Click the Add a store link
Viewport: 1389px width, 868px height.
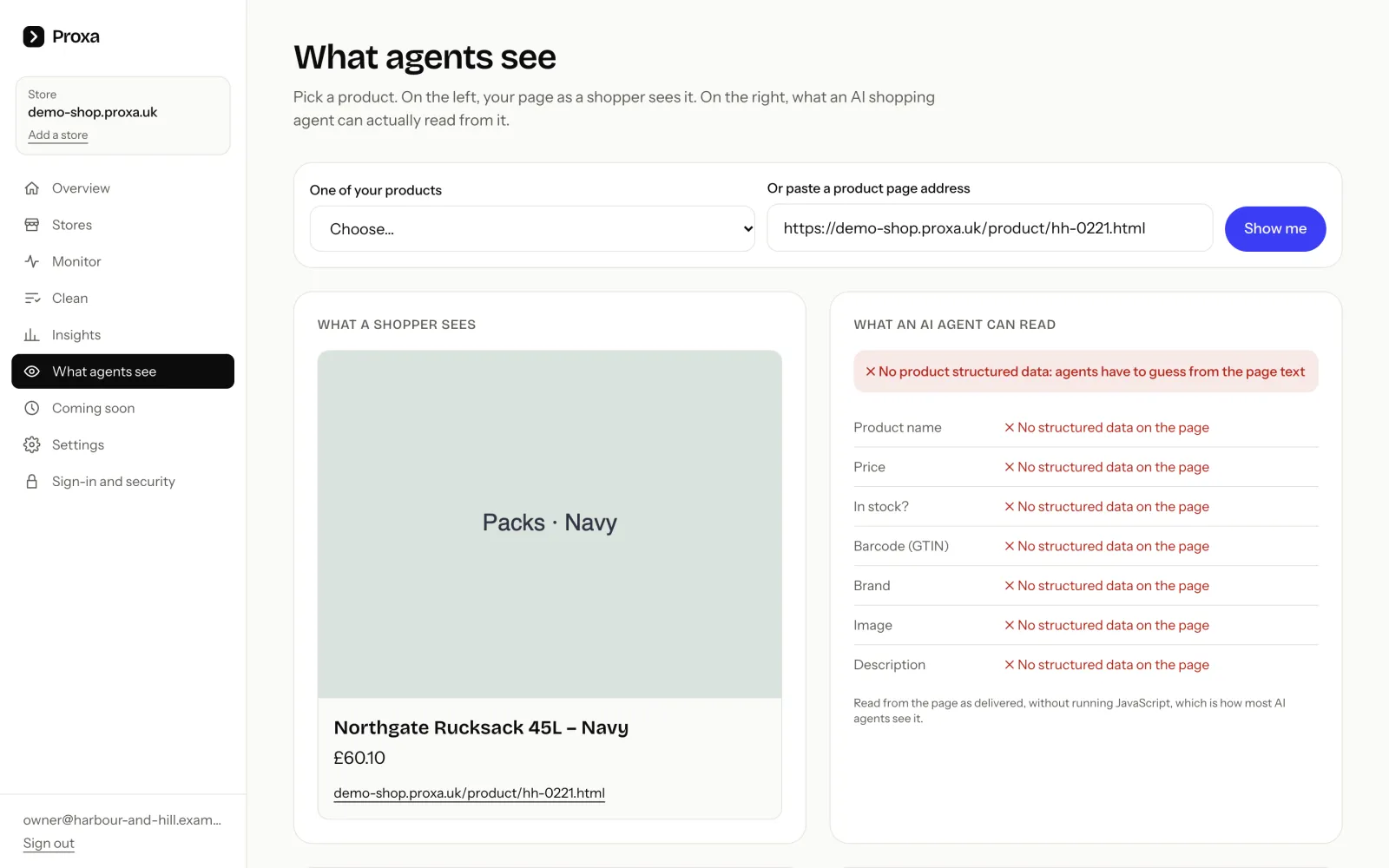click(x=58, y=135)
